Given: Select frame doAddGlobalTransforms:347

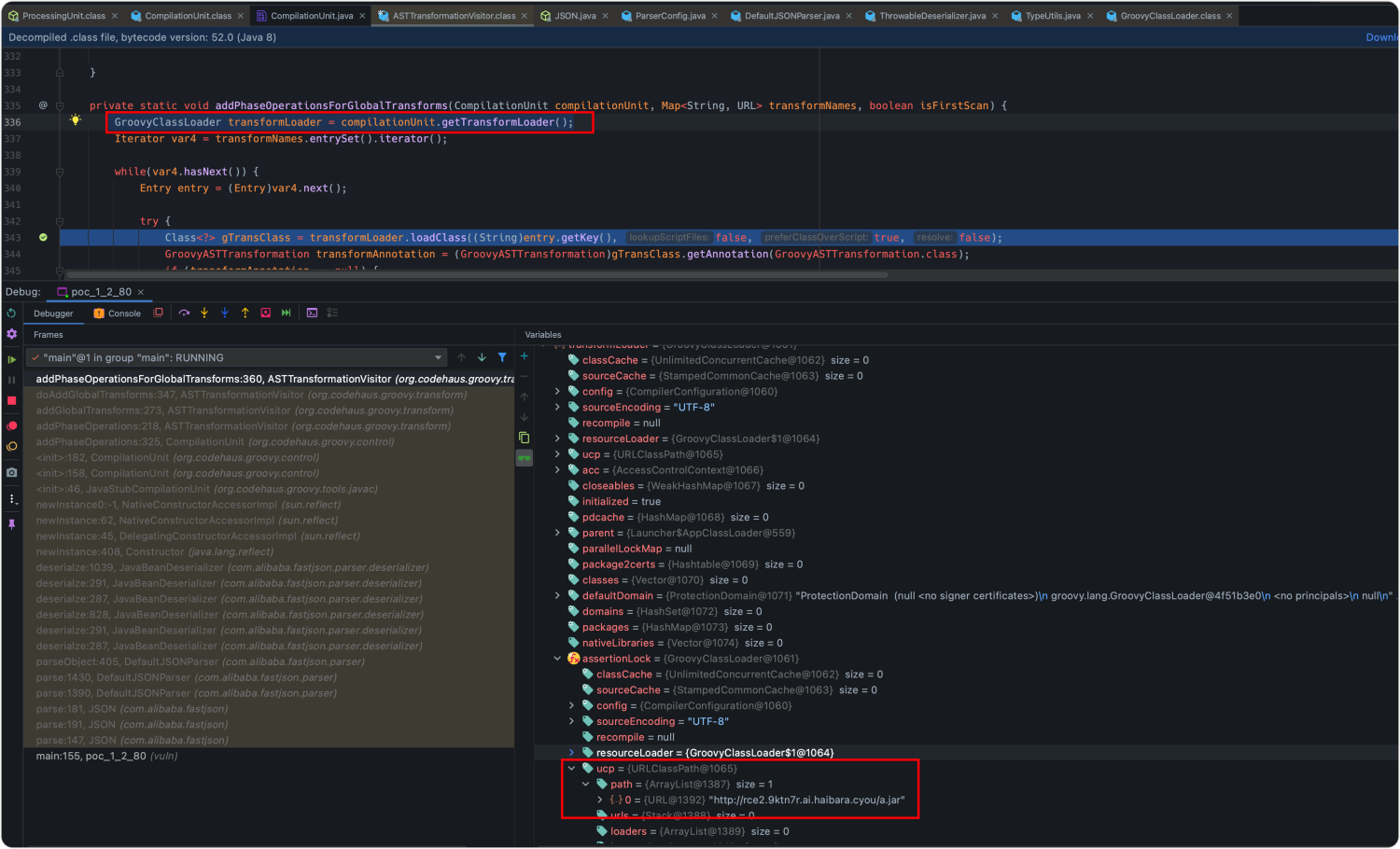Looking at the screenshot, I should 269,395.
